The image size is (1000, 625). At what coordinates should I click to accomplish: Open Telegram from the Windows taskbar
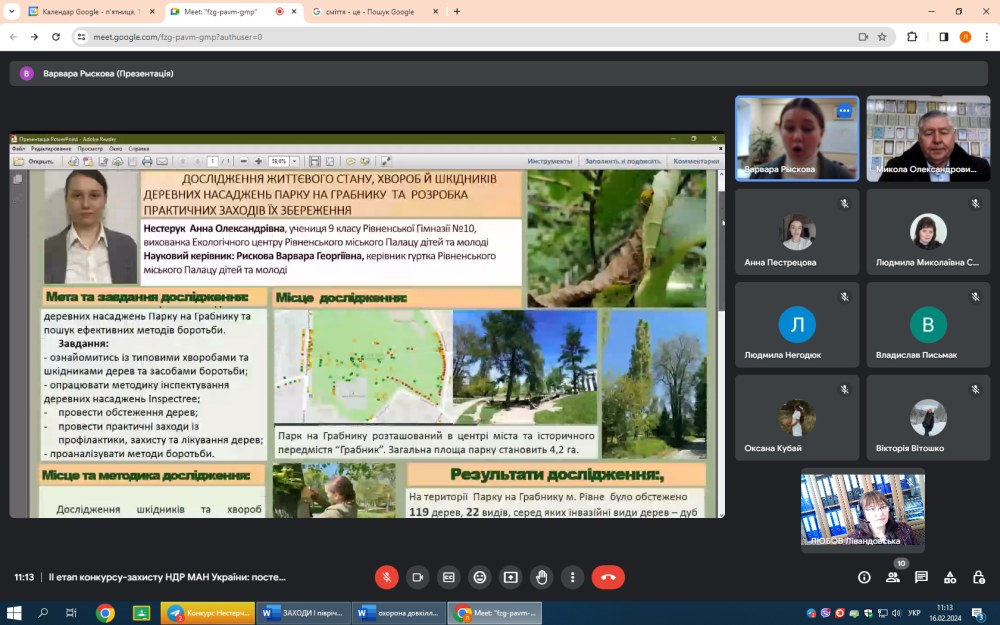tap(207, 613)
